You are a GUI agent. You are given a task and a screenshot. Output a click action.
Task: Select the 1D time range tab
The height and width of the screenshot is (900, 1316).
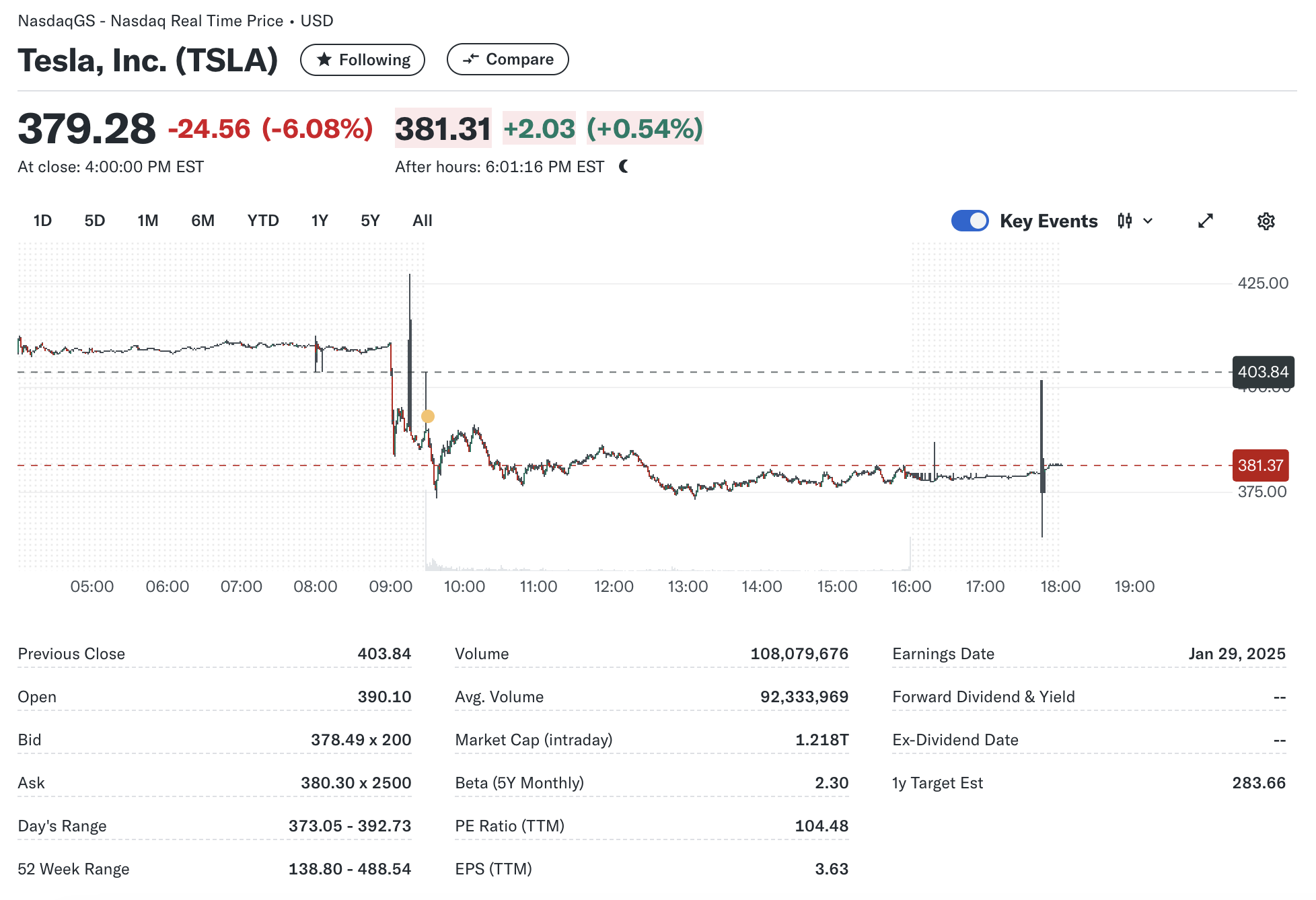(x=42, y=221)
